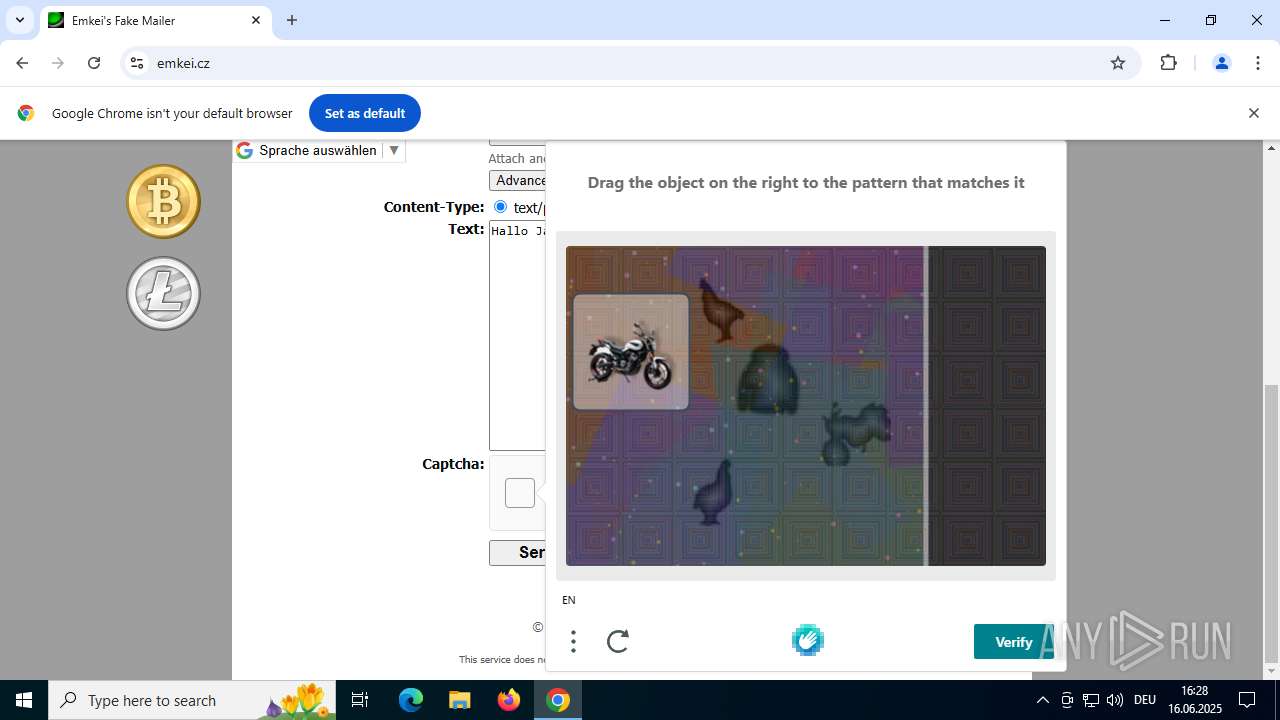Image resolution: width=1280 pixels, height=720 pixels.
Task: Open the Extensions puzzle icon
Action: [1168, 63]
